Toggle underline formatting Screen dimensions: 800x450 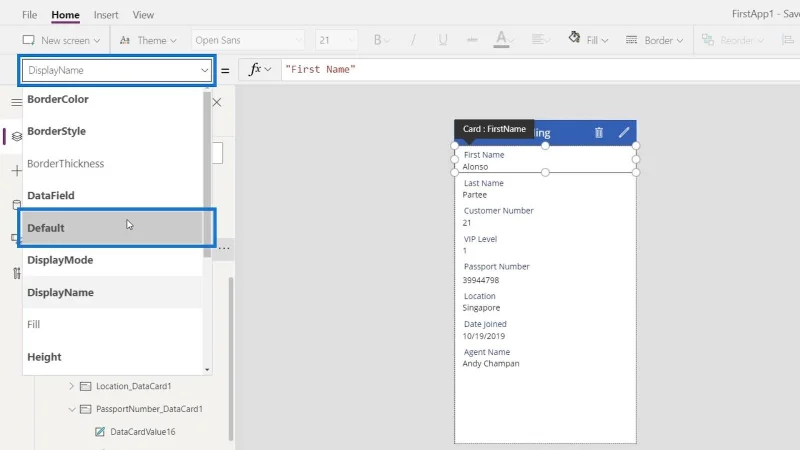tap(443, 40)
